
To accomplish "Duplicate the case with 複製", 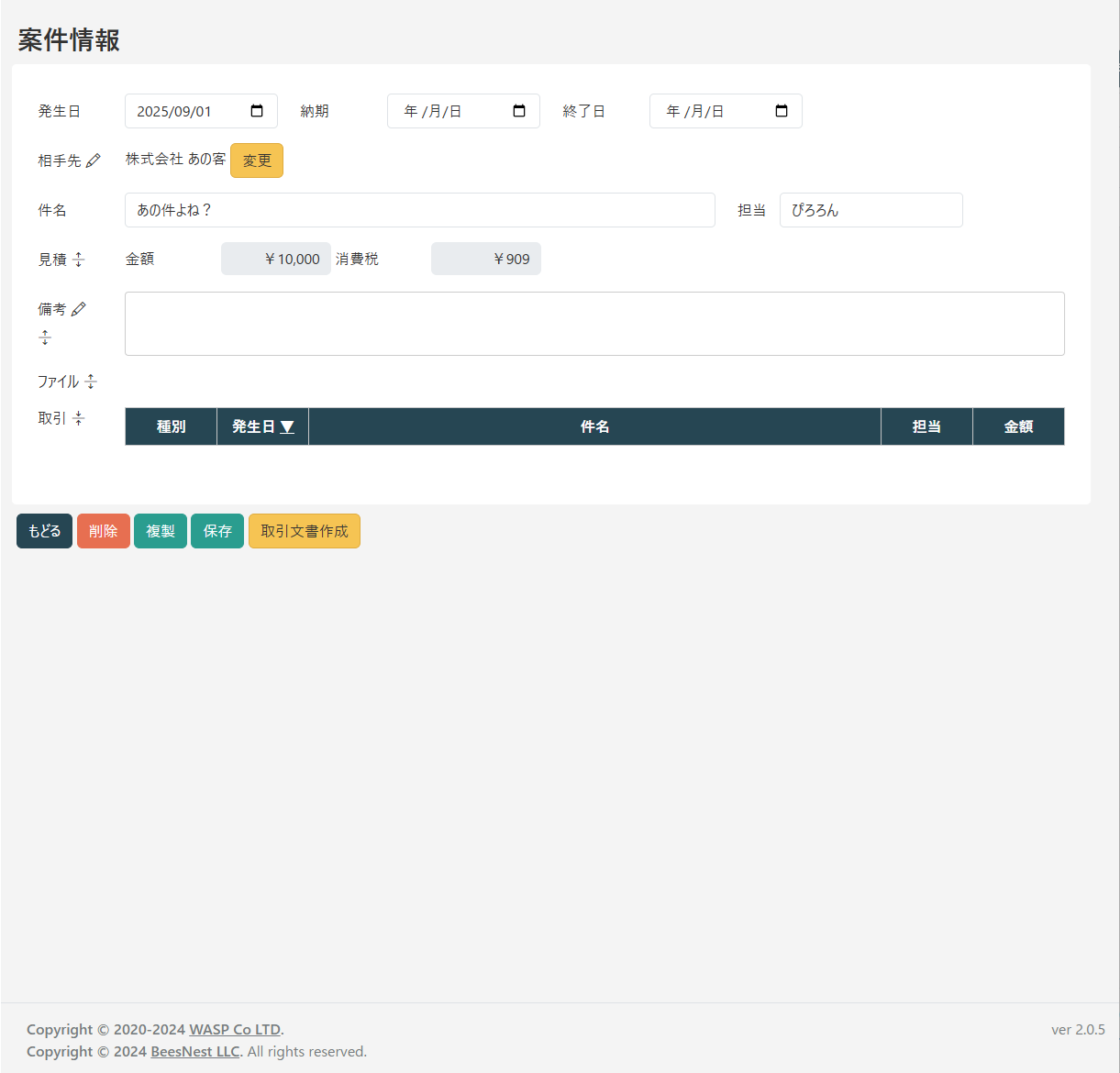I will [x=160, y=530].
